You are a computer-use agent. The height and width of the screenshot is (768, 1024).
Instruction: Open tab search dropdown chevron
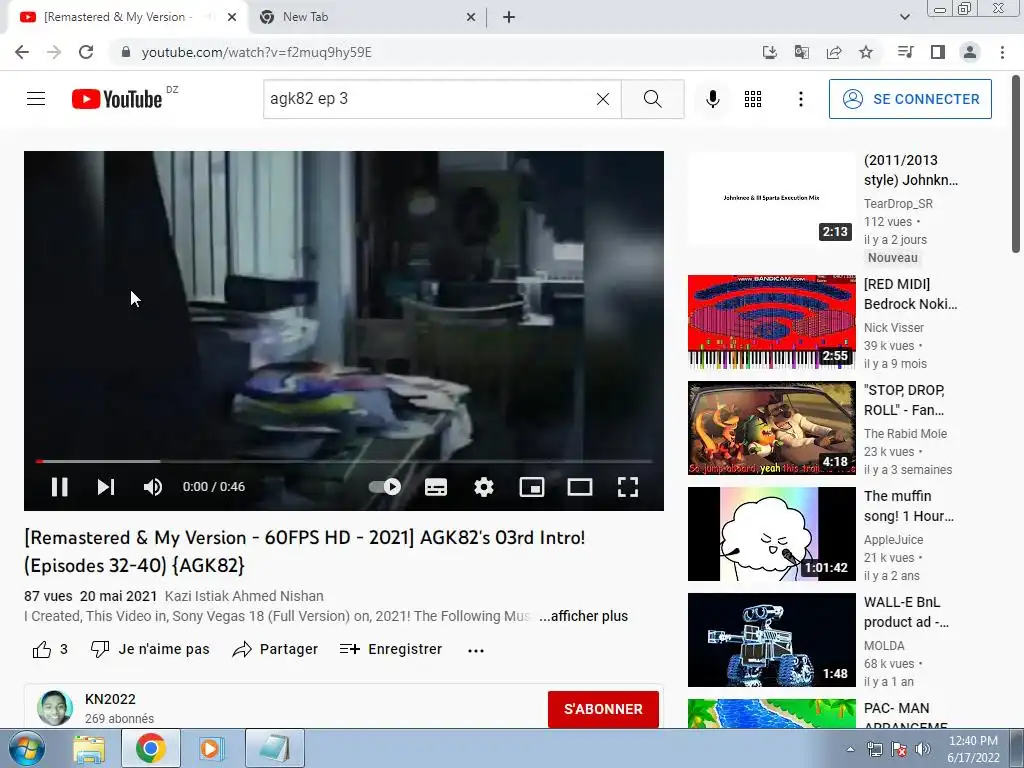pyautogui.click(x=904, y=17)
